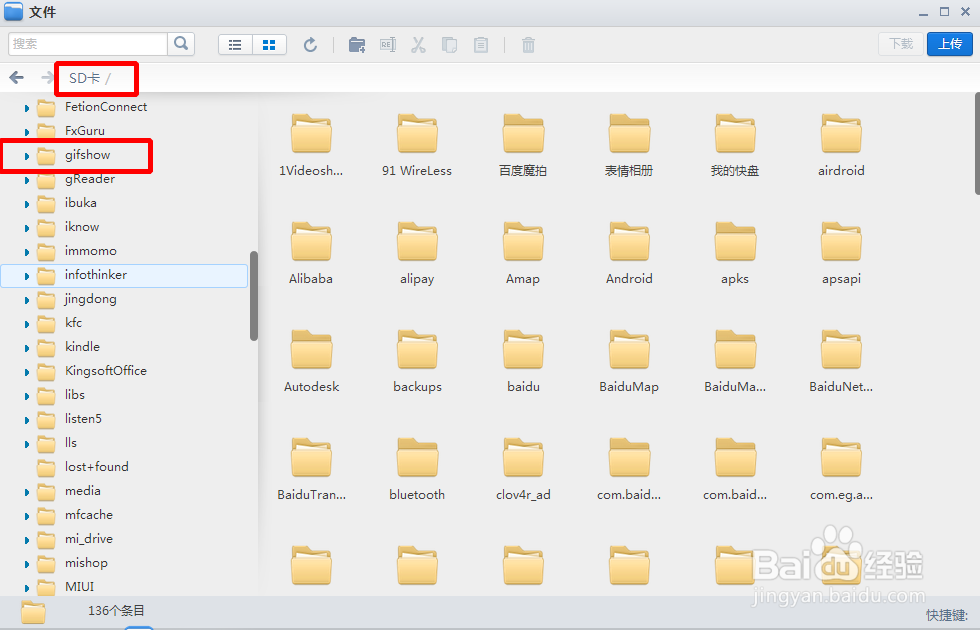Viewport: 980px width, 630px height.
Task: Open the backups folder icon
Action: pos(417,349)
